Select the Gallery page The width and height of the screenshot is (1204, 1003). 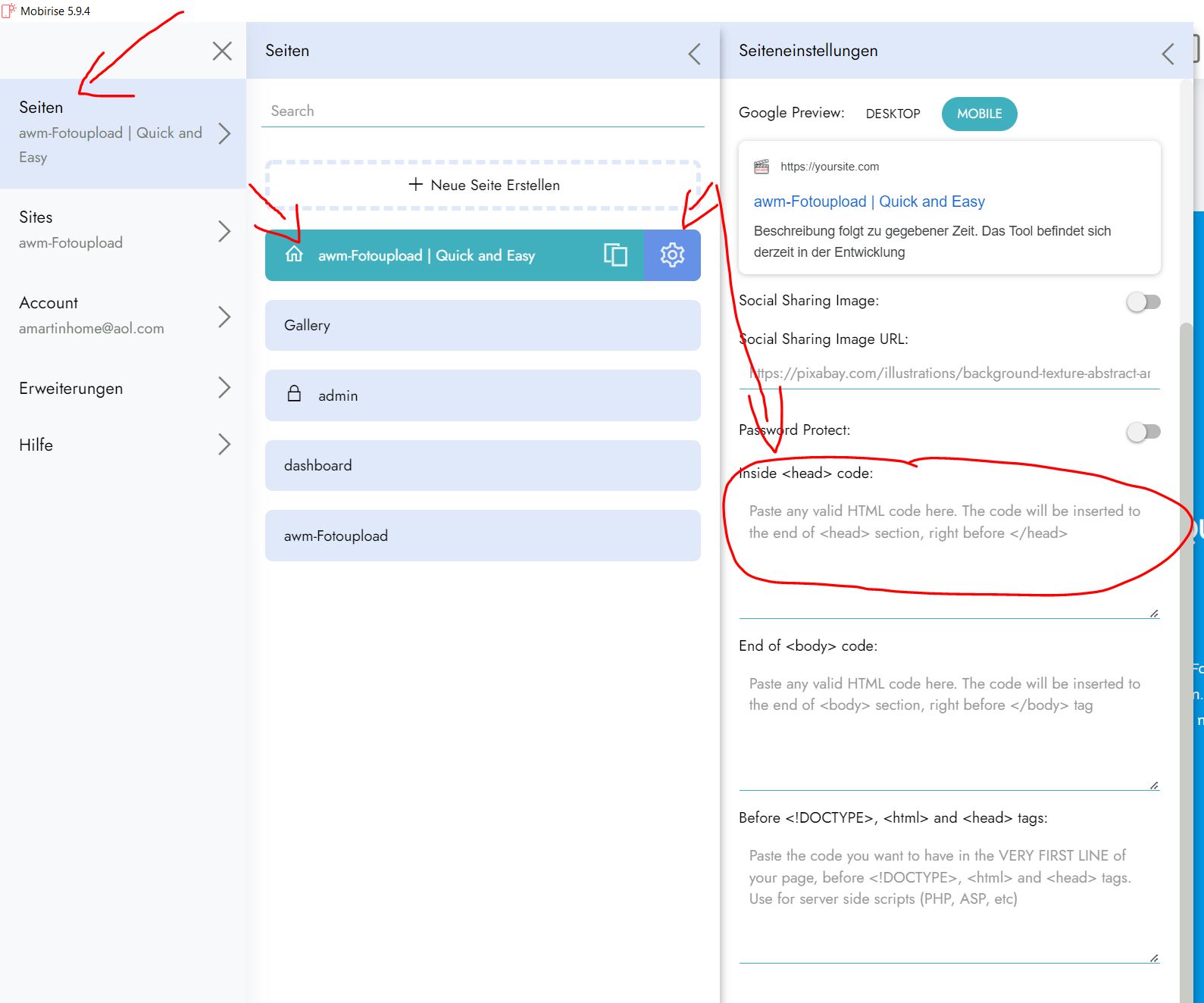click(483, 325)
